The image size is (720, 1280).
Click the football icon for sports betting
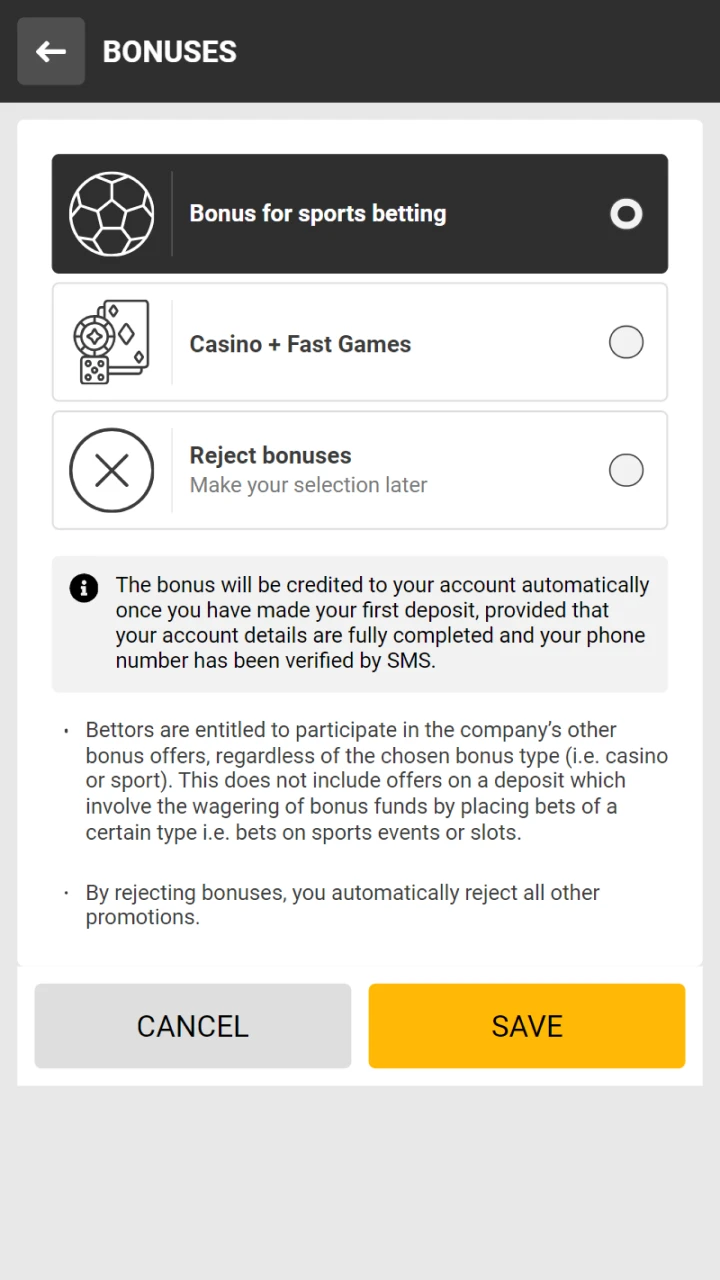tap(112, 214)
